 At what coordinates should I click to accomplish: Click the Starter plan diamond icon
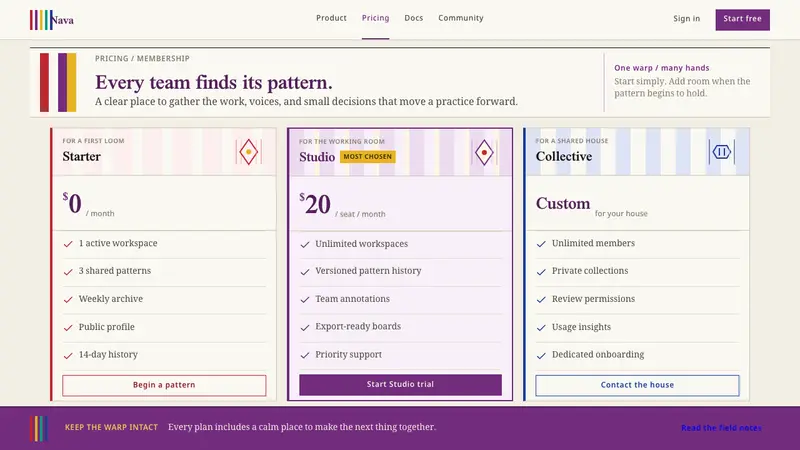(248, 152)
